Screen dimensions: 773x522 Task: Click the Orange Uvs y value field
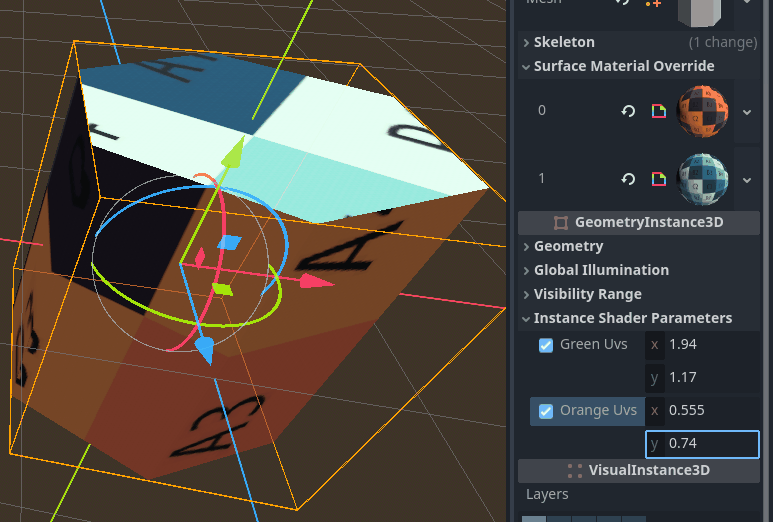pos(711,444)
